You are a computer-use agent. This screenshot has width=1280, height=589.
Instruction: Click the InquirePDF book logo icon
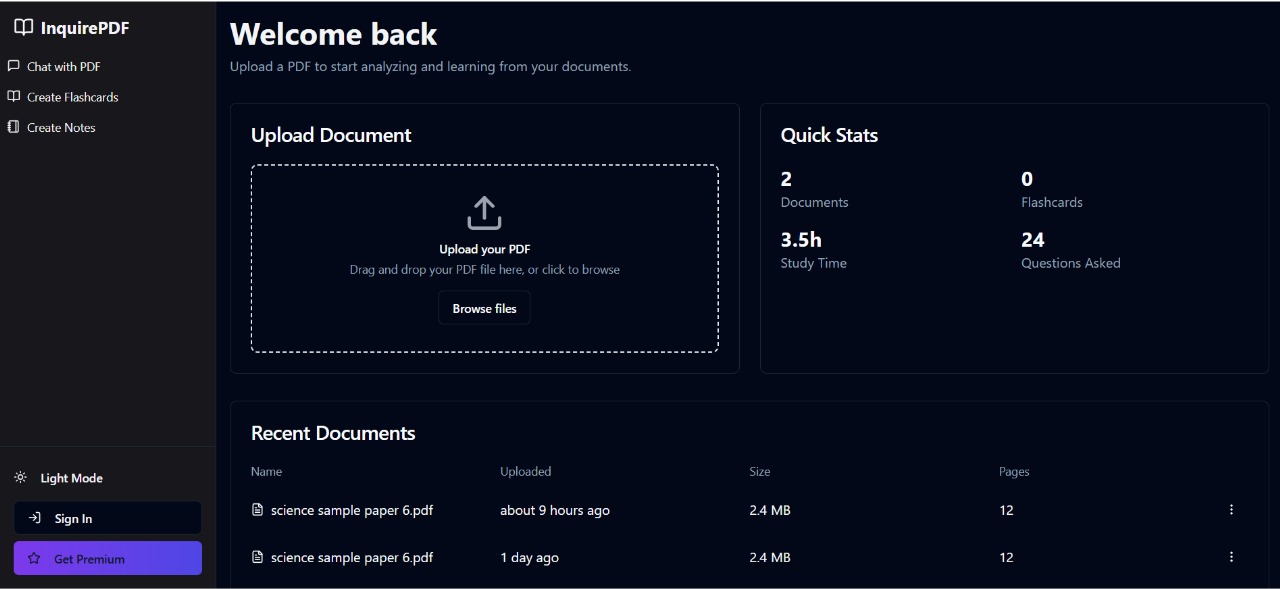pyautogui.click(x=23, y=28)
